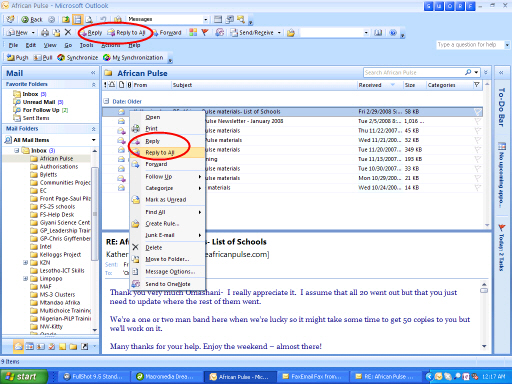512x384 pixels.
Task: Switch to FullShot 9.5 taskbar item
Action: coord(94,377)
